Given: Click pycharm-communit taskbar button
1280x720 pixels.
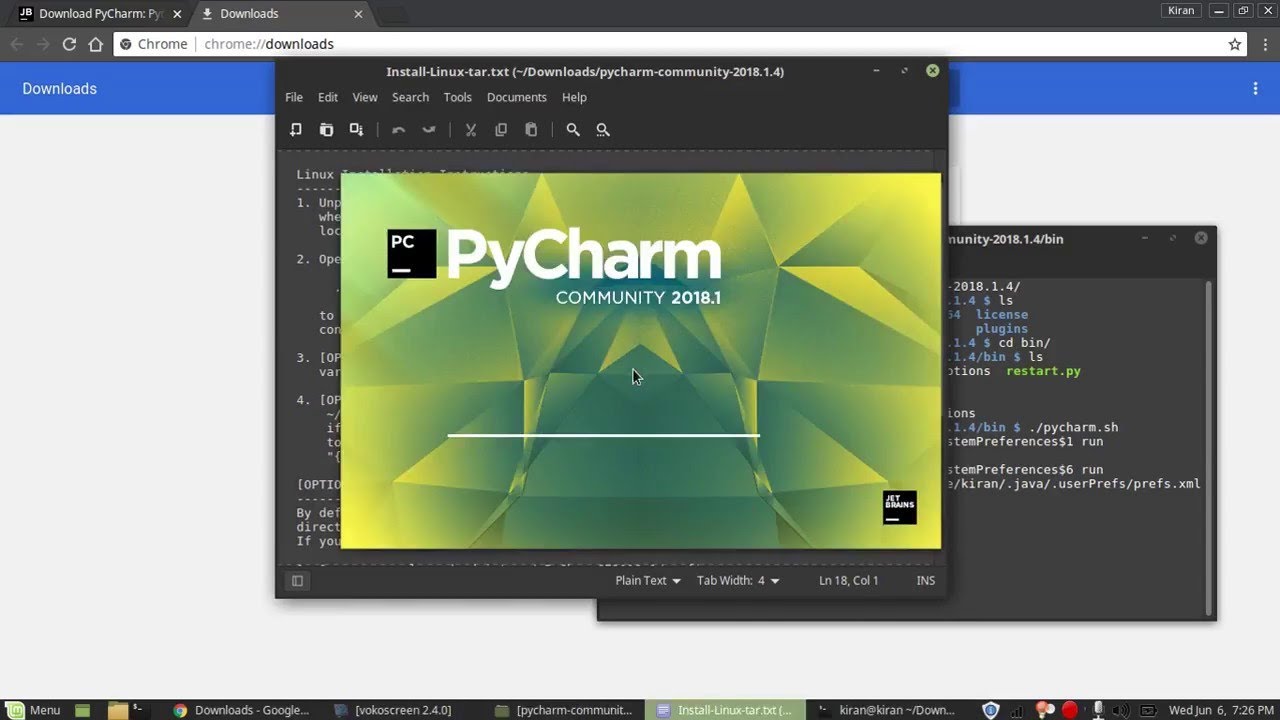Looking at the screenshot, I should coord(565,710).
